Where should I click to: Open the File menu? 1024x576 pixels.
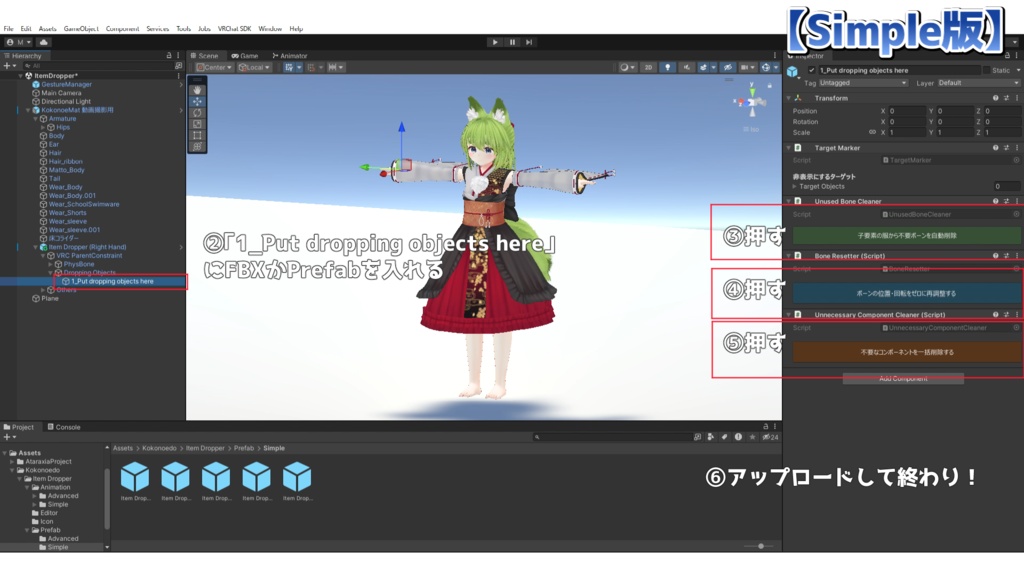pyautogui.click(x=8, y=29)
